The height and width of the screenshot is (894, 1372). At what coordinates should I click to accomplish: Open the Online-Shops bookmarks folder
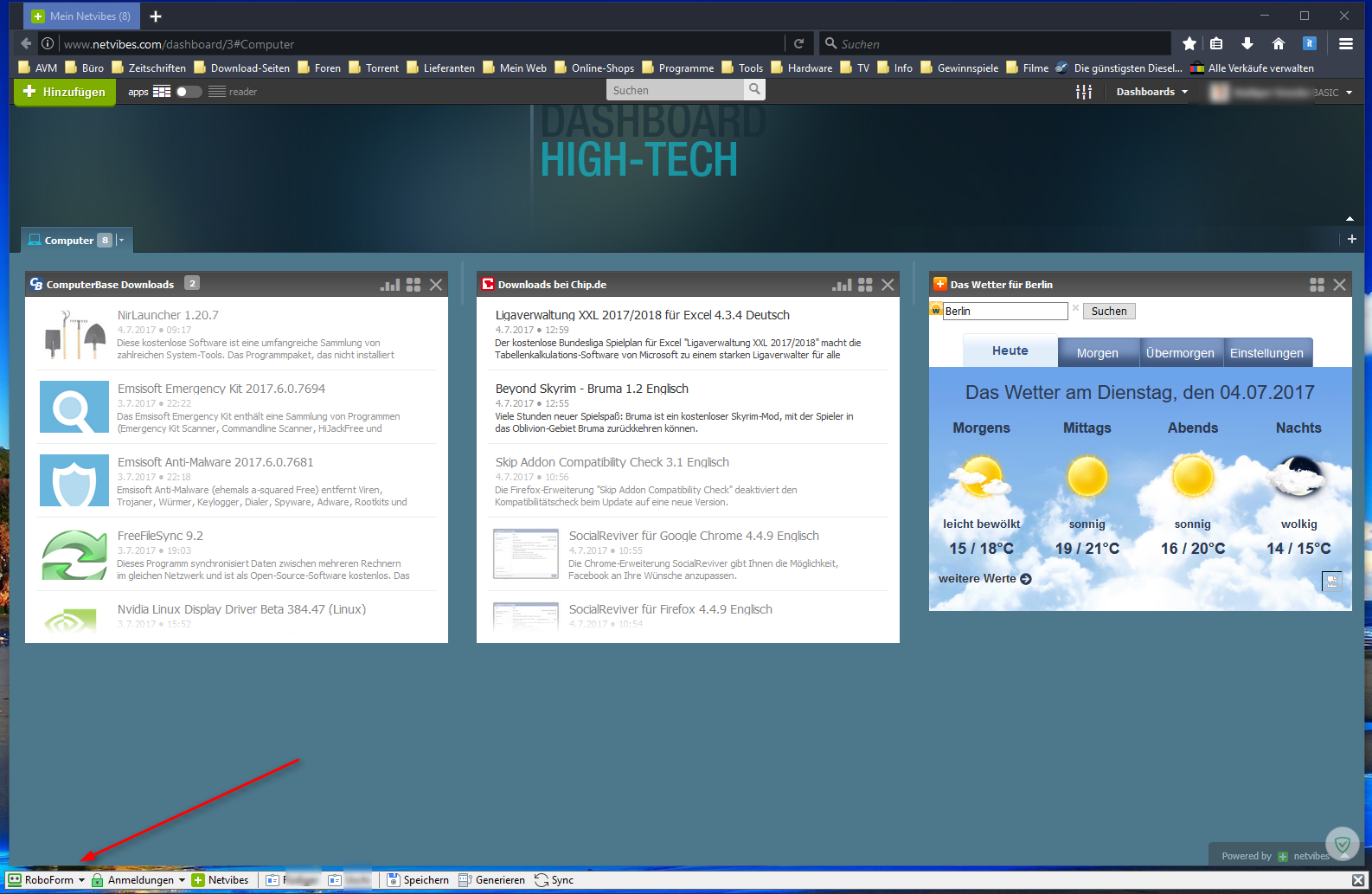tap(594, 68)
